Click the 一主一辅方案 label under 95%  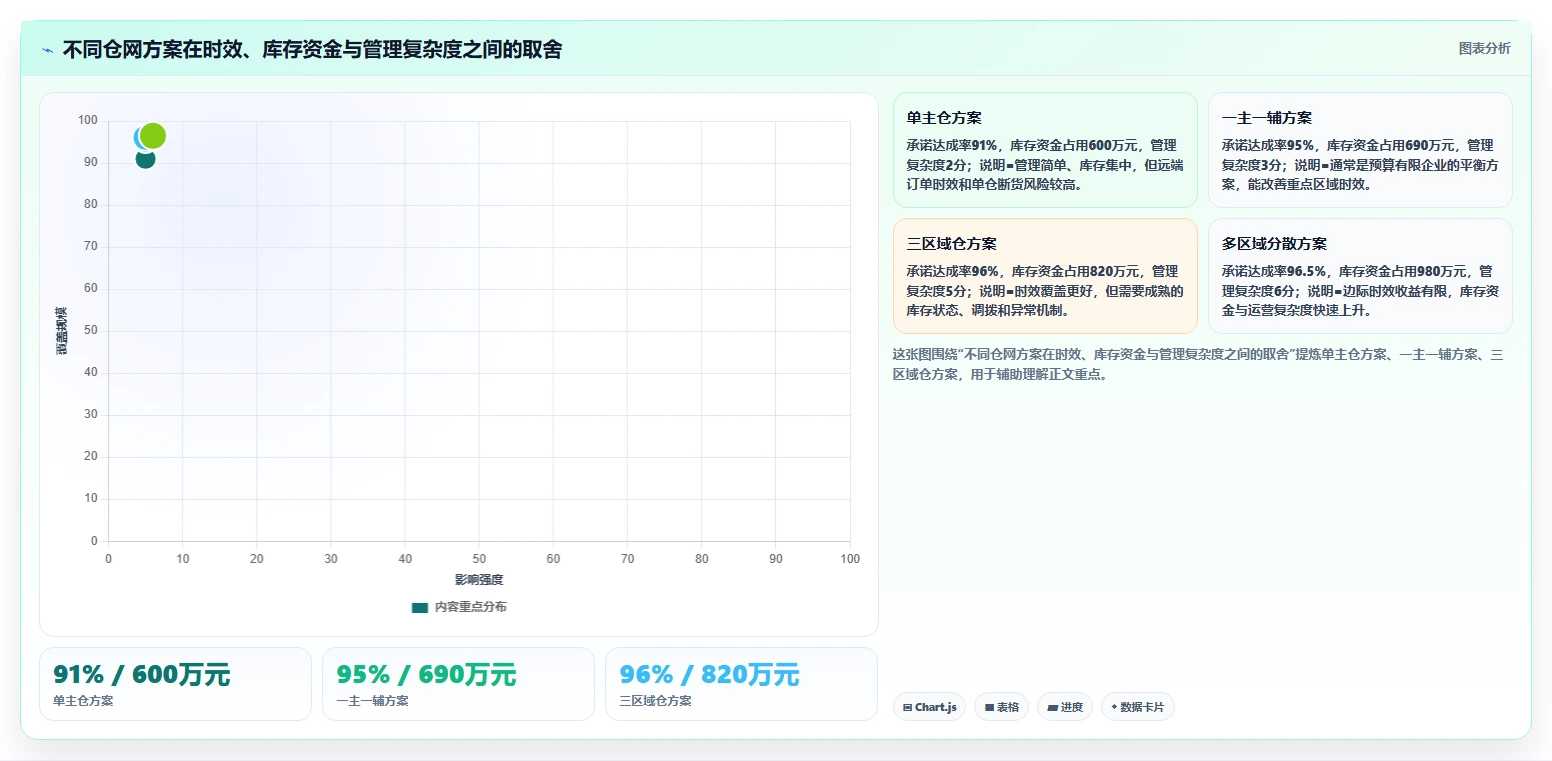click(x=372, y=701)
